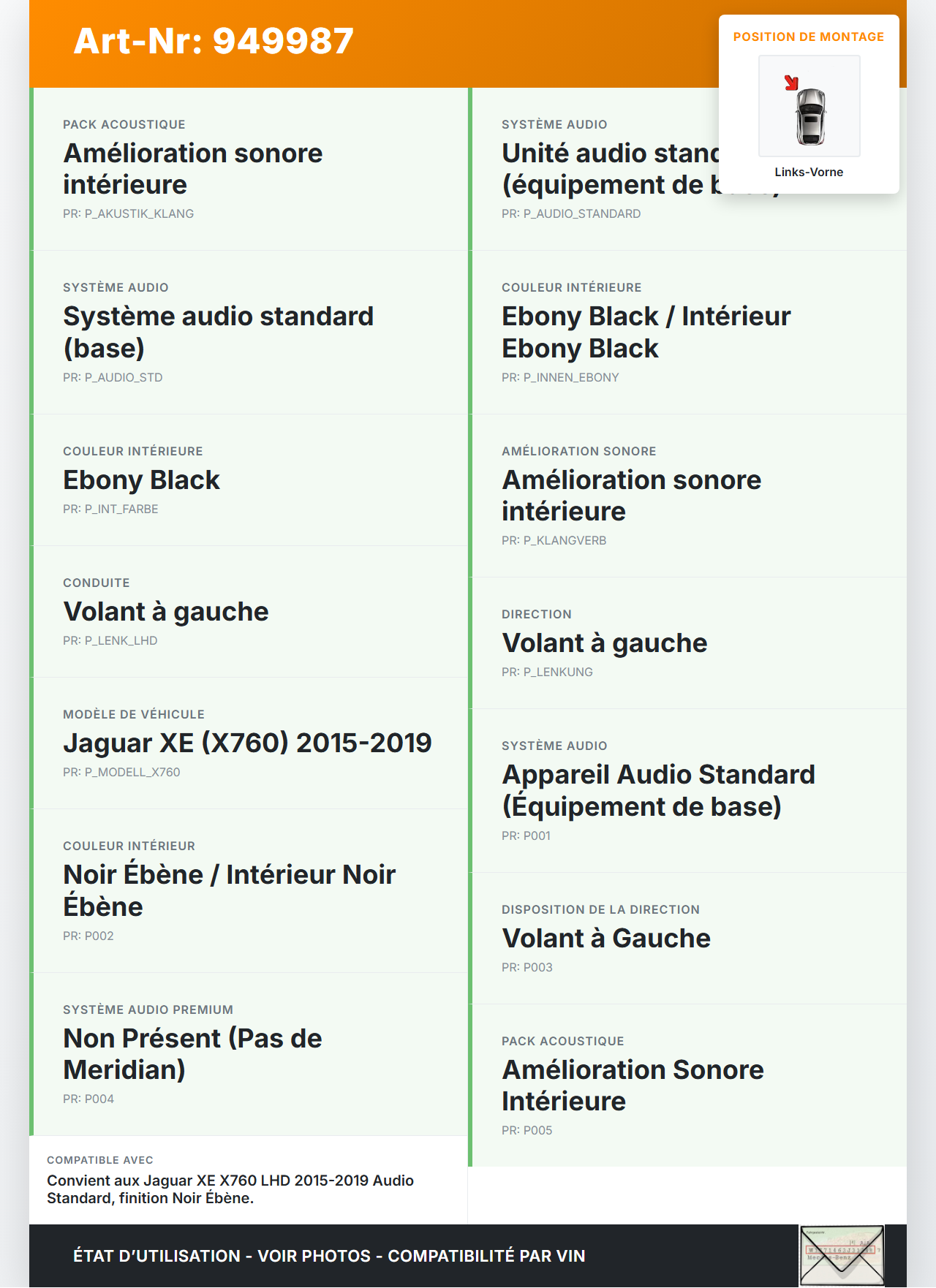Open the VIN envelope icon in footer
Viewport: 936px width, 1288px height.
click(x=842, y=1255)
